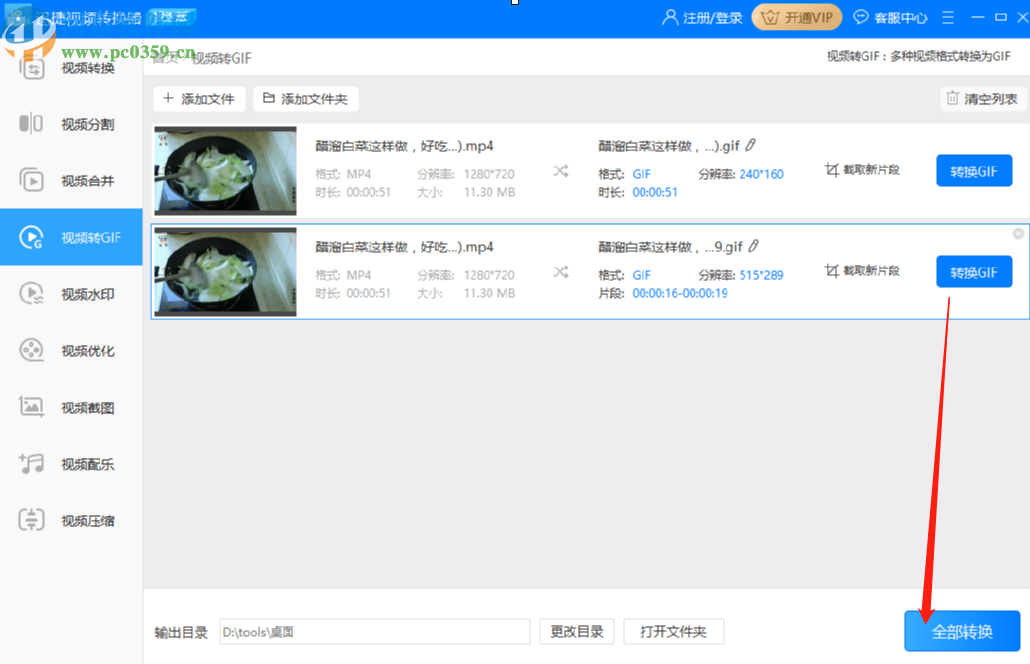The height and width of the screenshot is (664, 1030).
Task: Click the 视频分割 split icon
Action: pos(31,123)
